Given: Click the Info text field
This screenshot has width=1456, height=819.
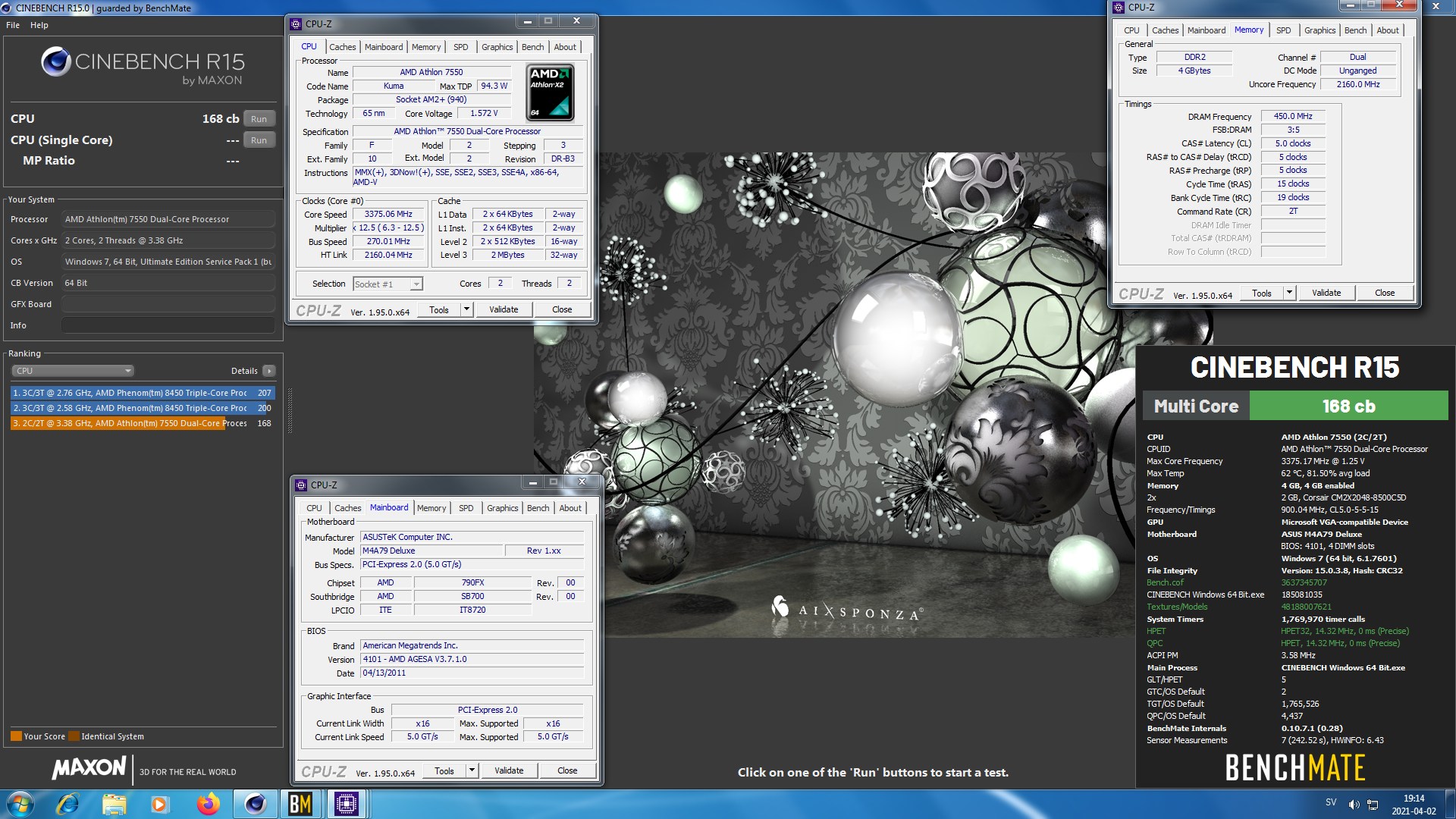Looking at the screenshot, I should [x=168, y=325].
